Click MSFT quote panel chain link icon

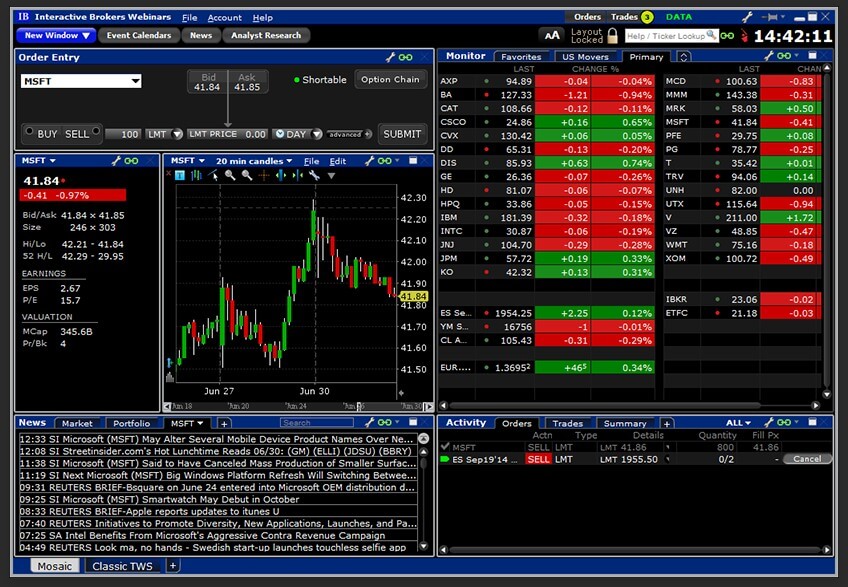[131, 161]
